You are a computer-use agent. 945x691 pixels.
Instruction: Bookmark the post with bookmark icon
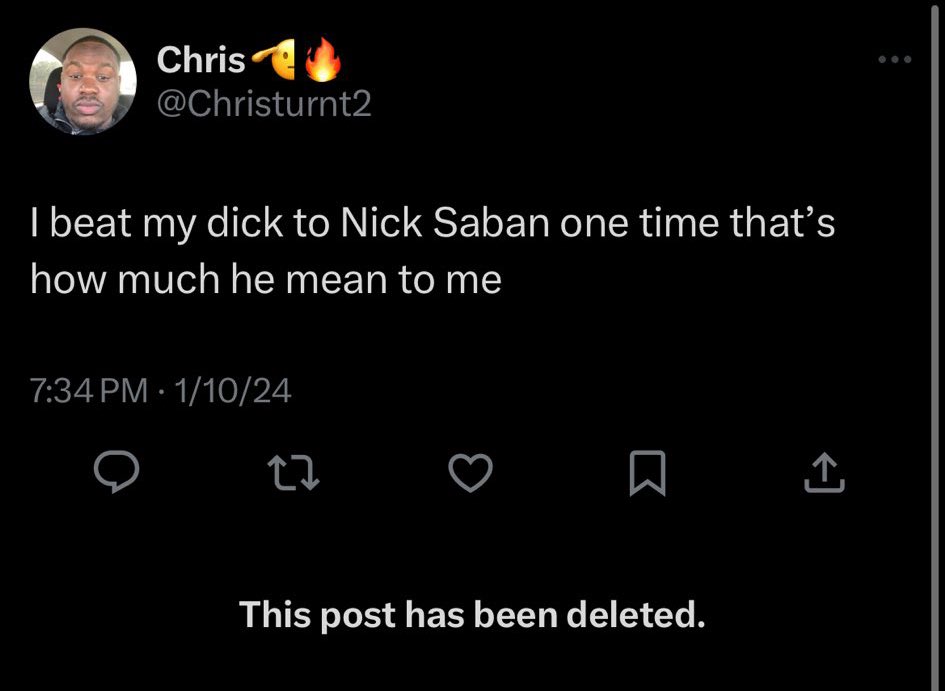pyautogui.click(x=645, y=474)
